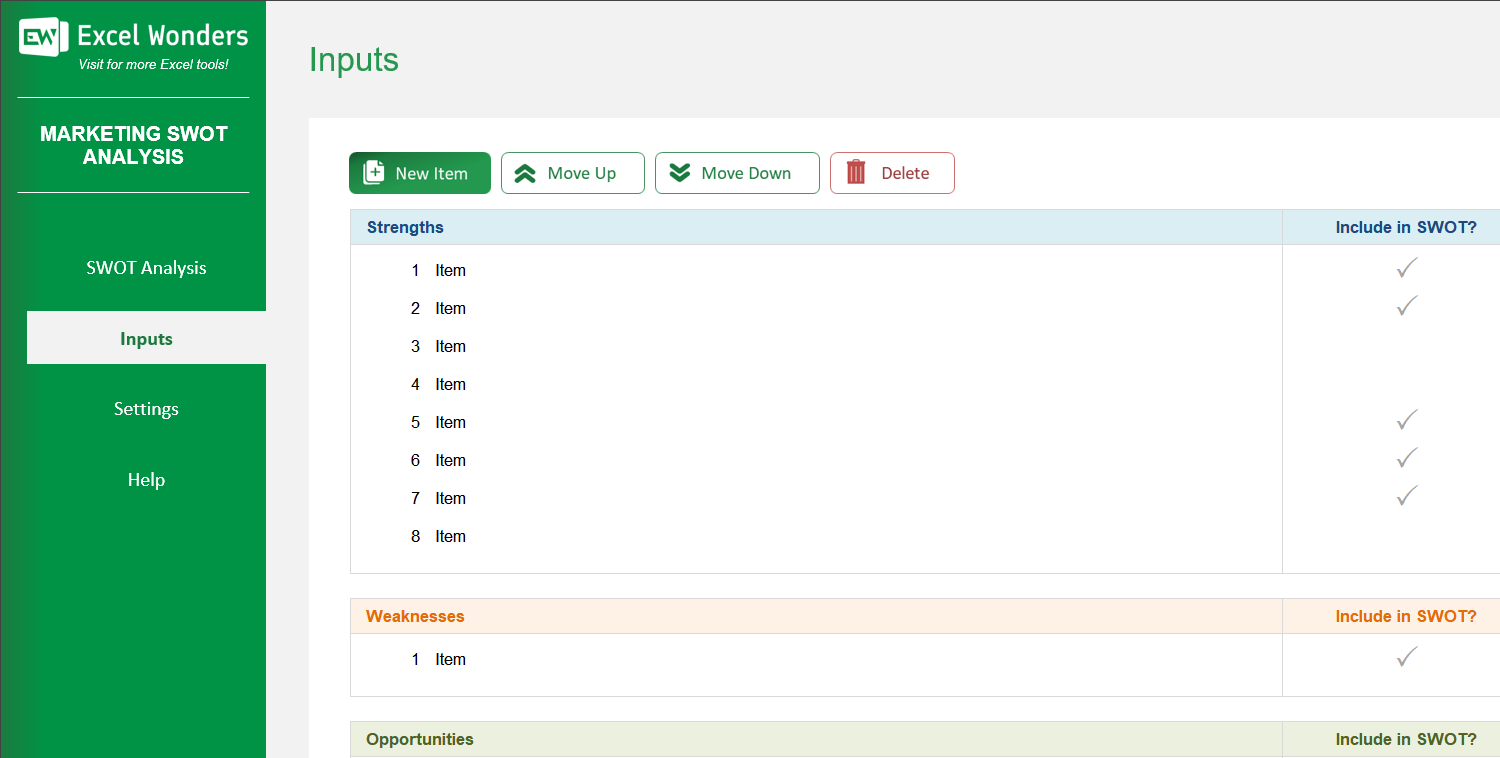Click the Move Up button

(x=573, y=172)
